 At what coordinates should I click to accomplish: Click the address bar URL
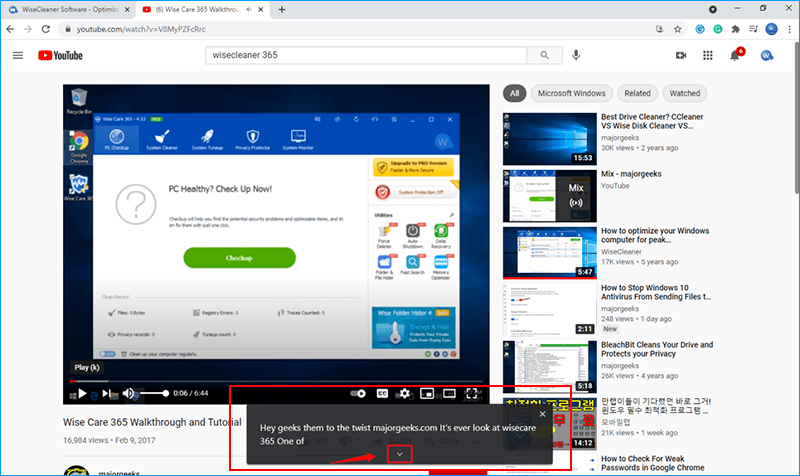pyautogui.click(x=141, y=29)
